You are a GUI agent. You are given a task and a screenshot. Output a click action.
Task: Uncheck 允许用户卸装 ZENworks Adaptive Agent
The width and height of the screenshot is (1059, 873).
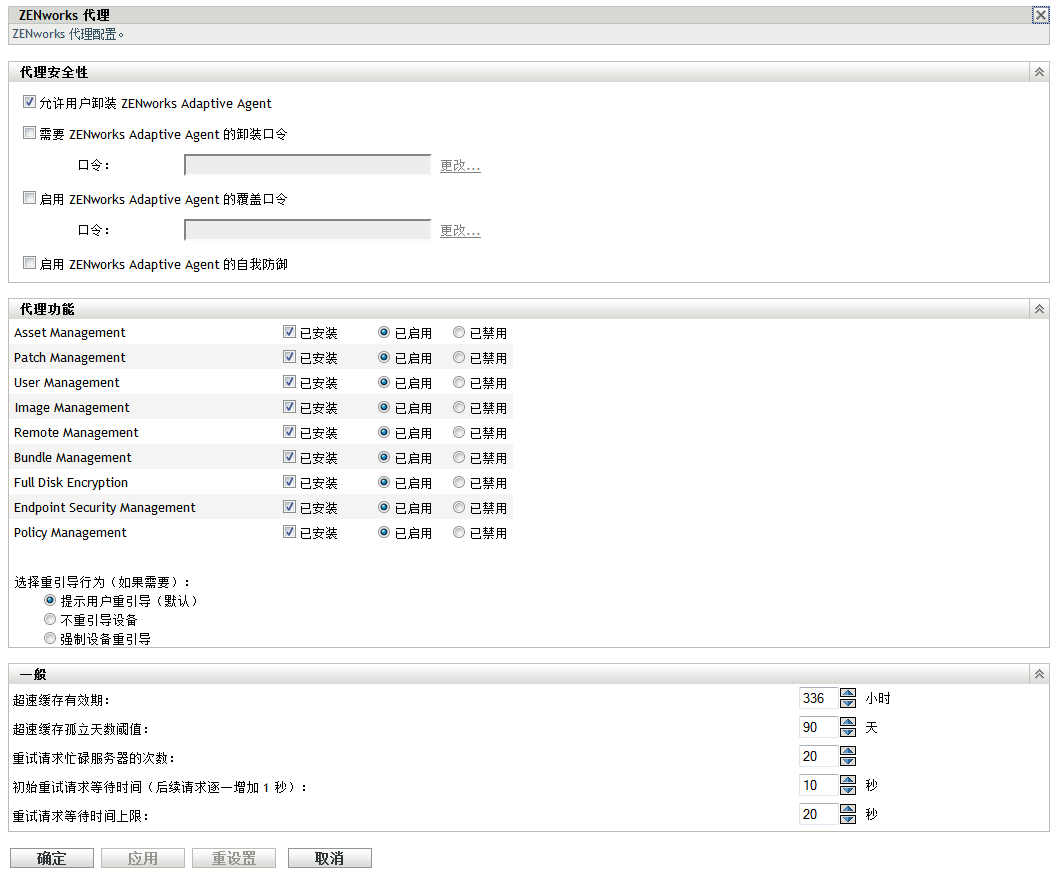point(29,102)
